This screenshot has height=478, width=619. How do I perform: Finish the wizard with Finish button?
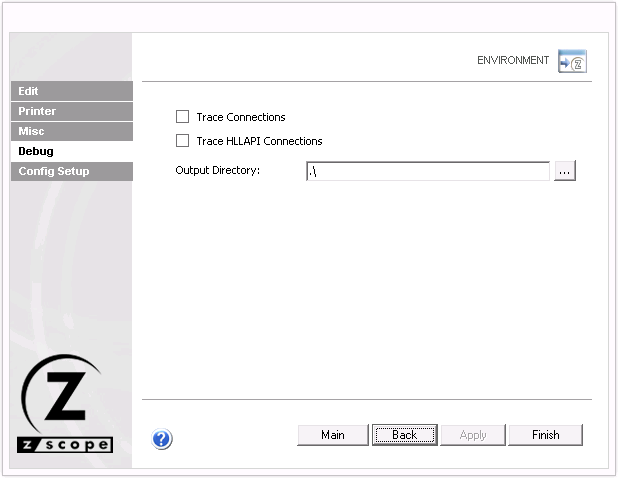546,435
